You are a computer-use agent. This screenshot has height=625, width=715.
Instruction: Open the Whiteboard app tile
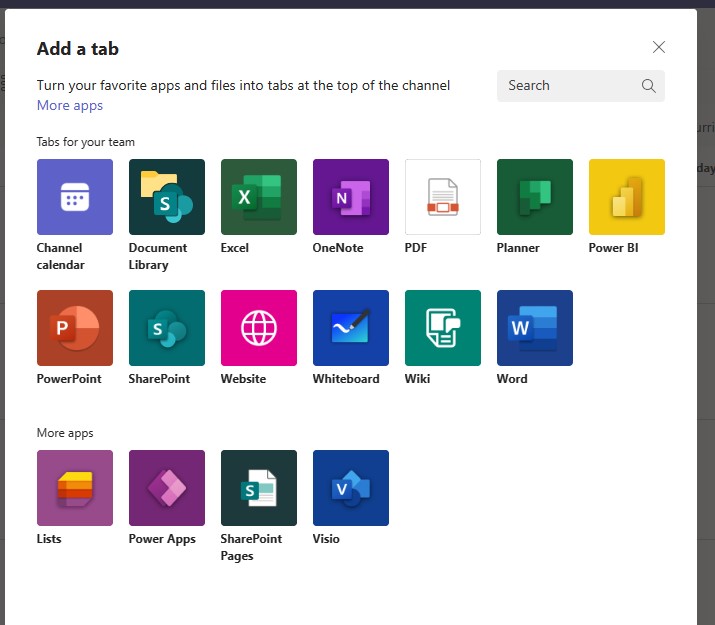pyautogui.click(x=351, y=328)
